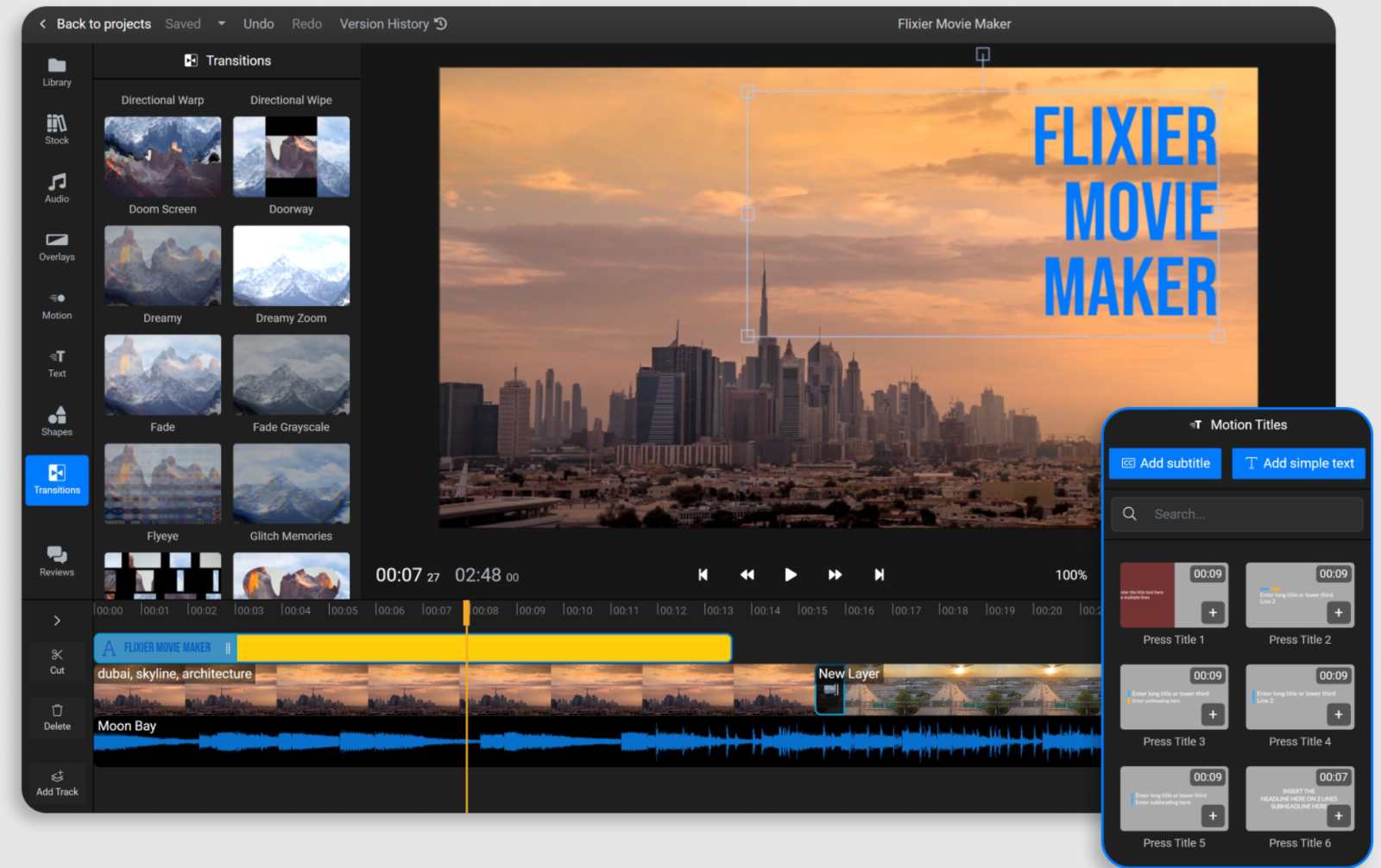Viewport: 1381px width, 868px height.
Task: Click the orange playhead marker on ruler
Action: click(467, 613)
